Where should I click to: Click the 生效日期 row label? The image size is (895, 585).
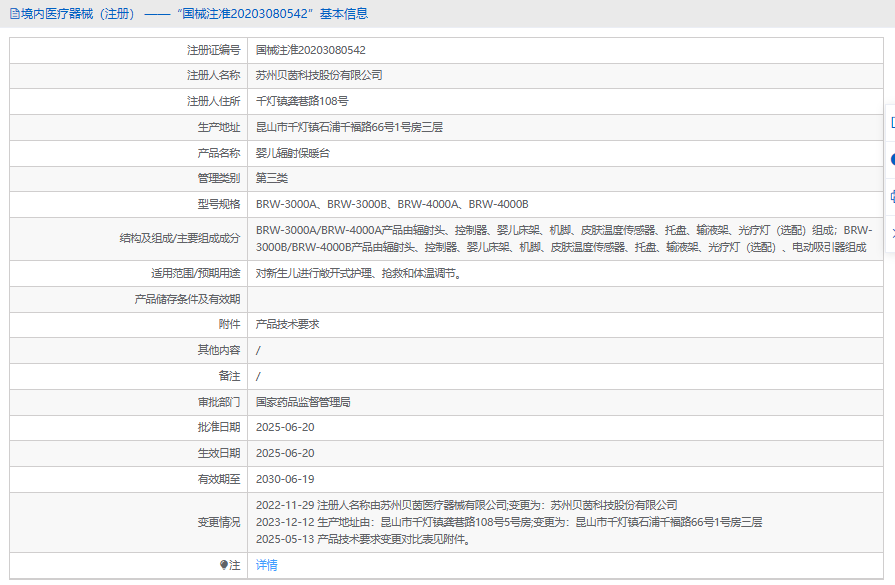tap(219, 453)
